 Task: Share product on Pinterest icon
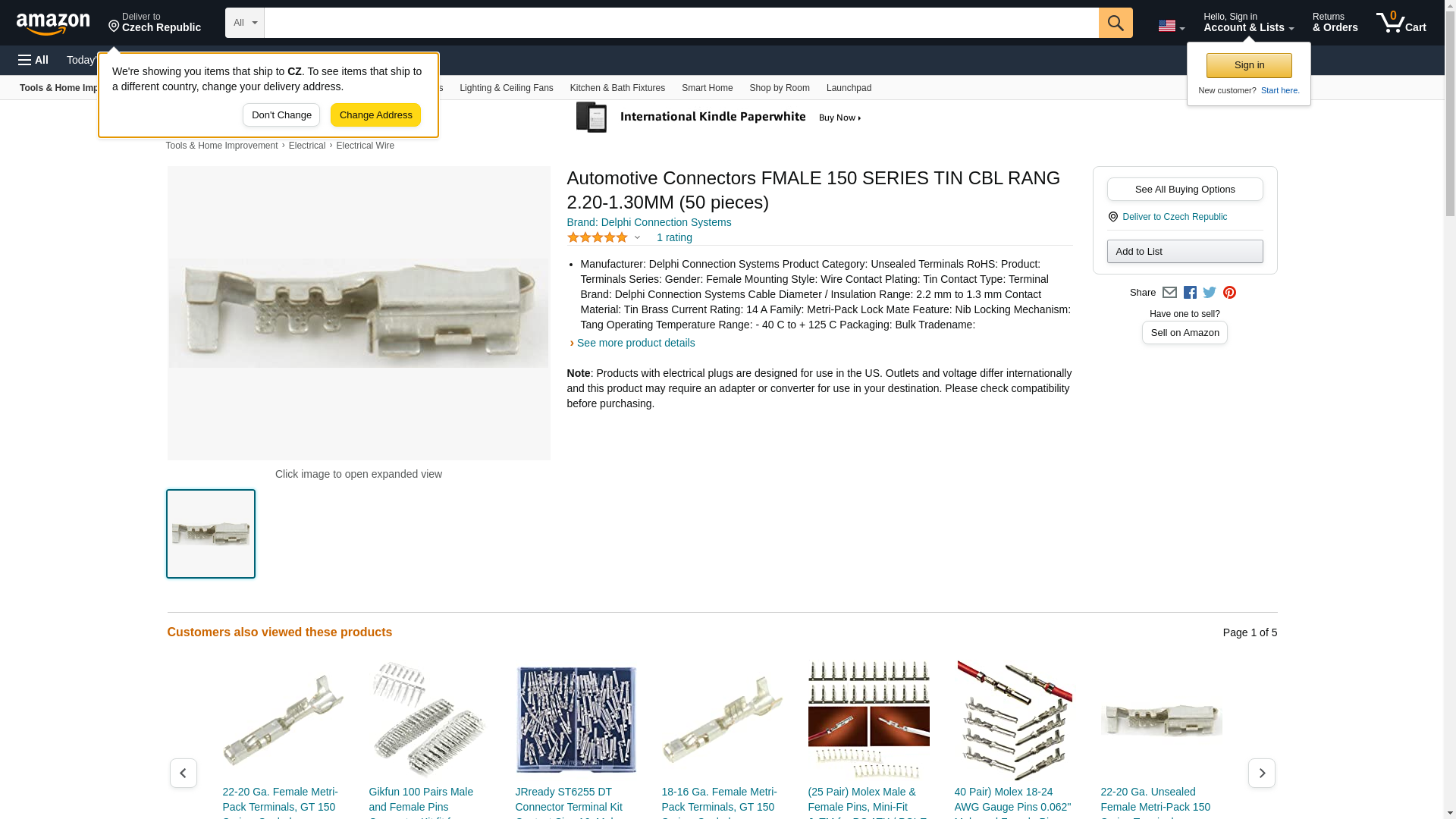pyautogui.click(x=1229, y=293)
